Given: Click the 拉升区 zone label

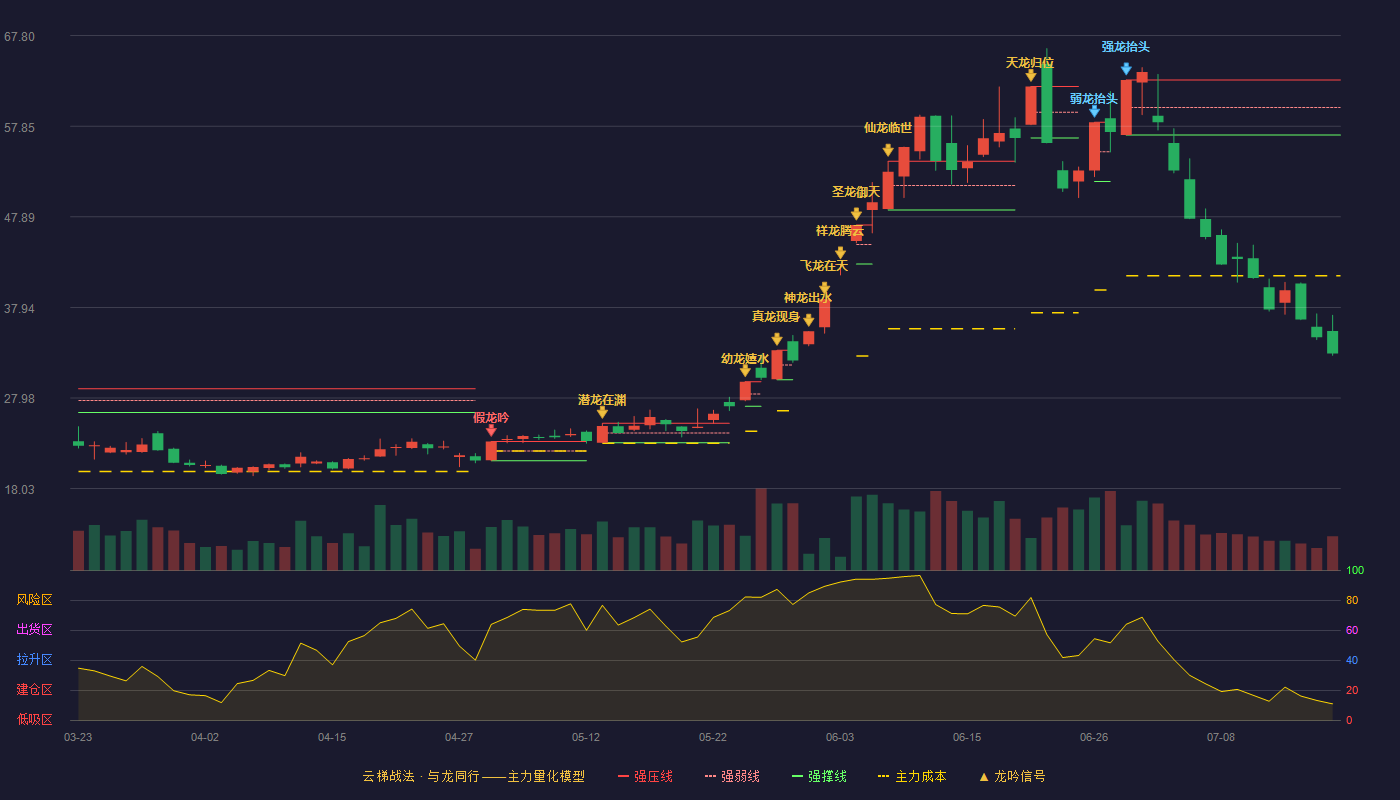Looking at the screenshot, I should tap(35, 660).
